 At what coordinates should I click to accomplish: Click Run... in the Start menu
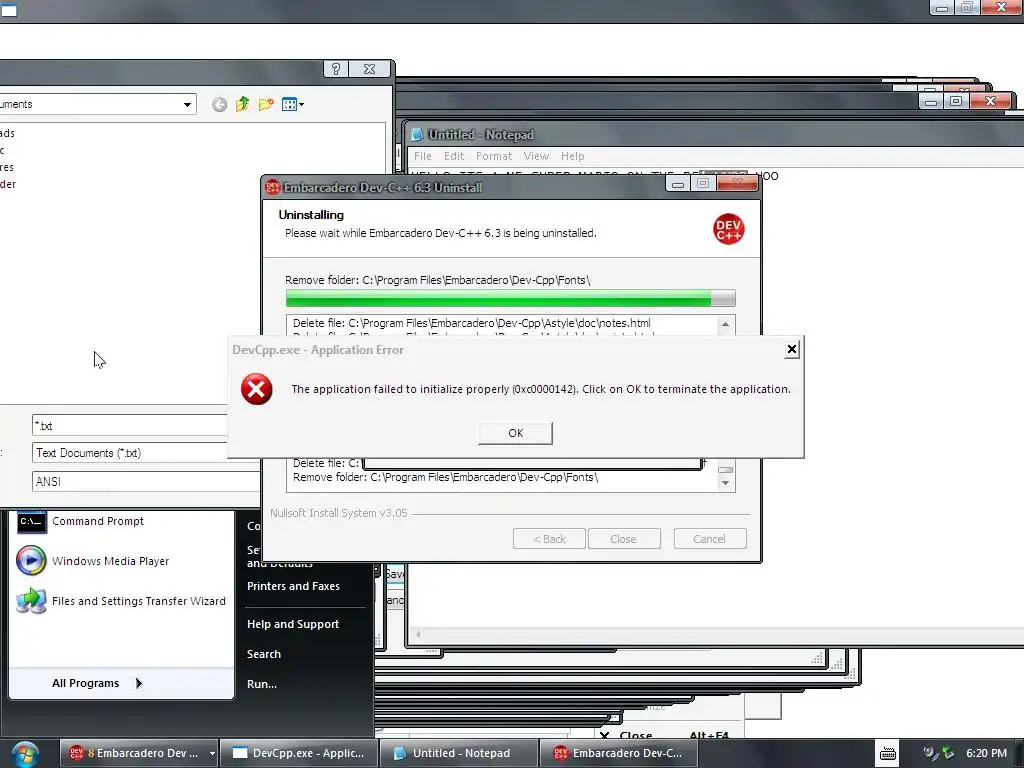[x=262, y=684]
